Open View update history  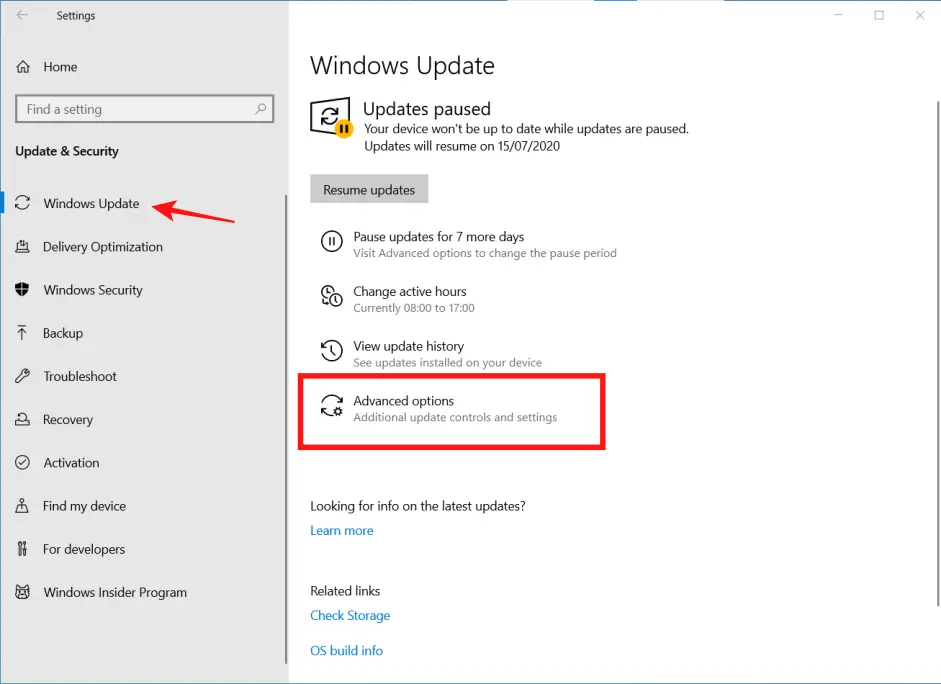pos(431,353)
